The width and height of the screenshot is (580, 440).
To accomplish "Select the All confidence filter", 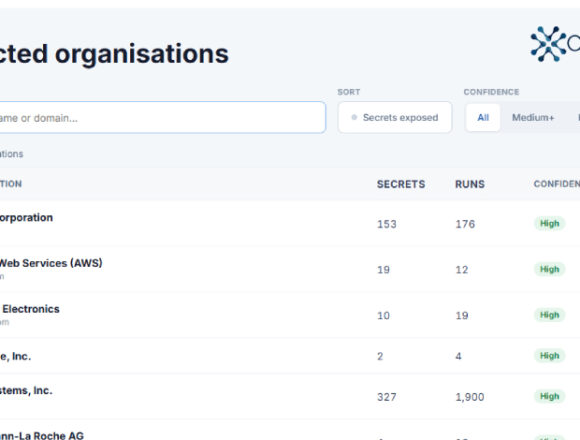I will point(483,117).
